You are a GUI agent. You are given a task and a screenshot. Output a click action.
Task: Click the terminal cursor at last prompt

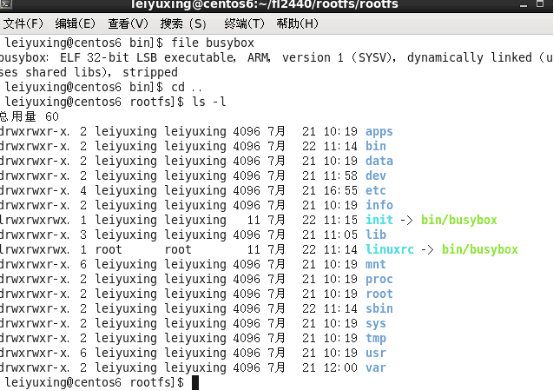pos(195,383)
